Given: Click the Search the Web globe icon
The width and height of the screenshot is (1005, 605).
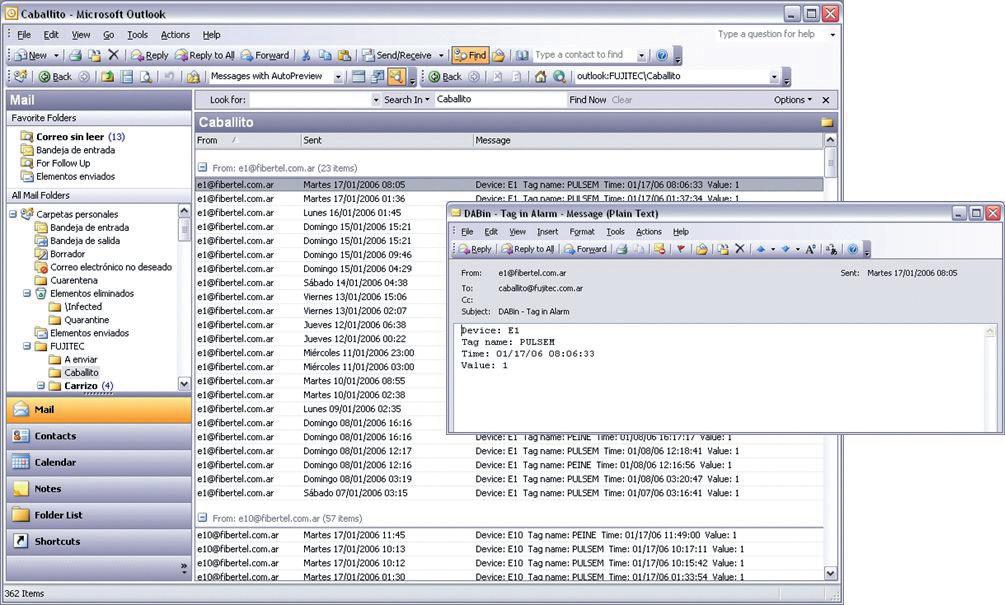Looking at the screenshot, I should coord(560,77).
